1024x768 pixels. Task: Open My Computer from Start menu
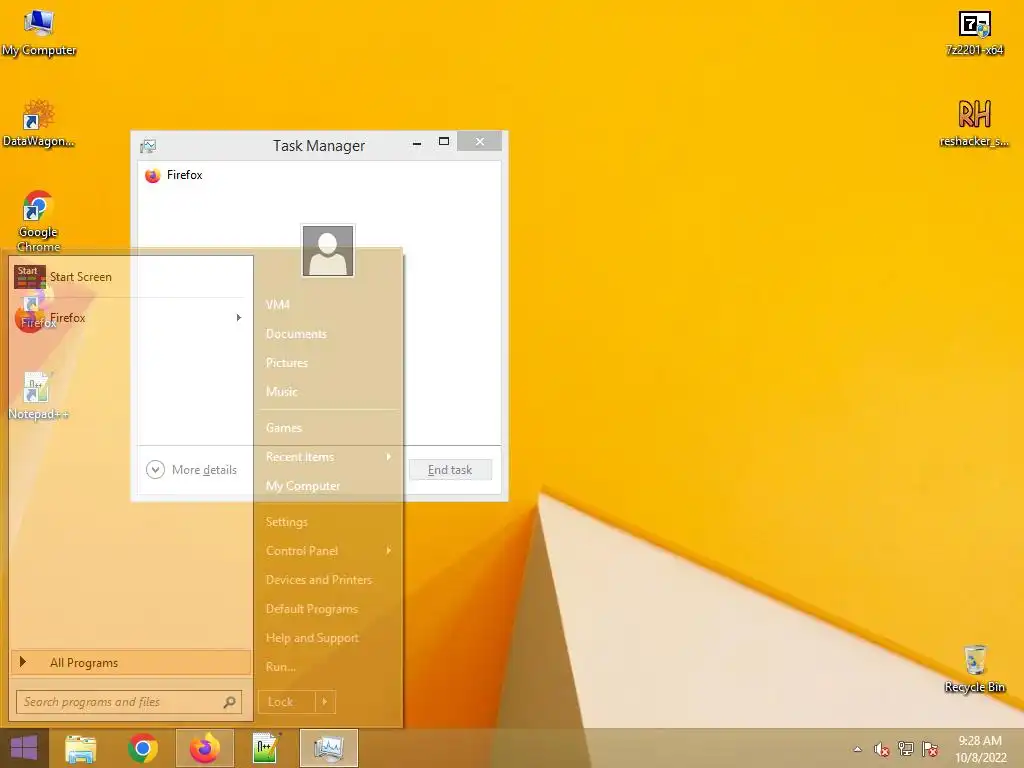point(302,486)
